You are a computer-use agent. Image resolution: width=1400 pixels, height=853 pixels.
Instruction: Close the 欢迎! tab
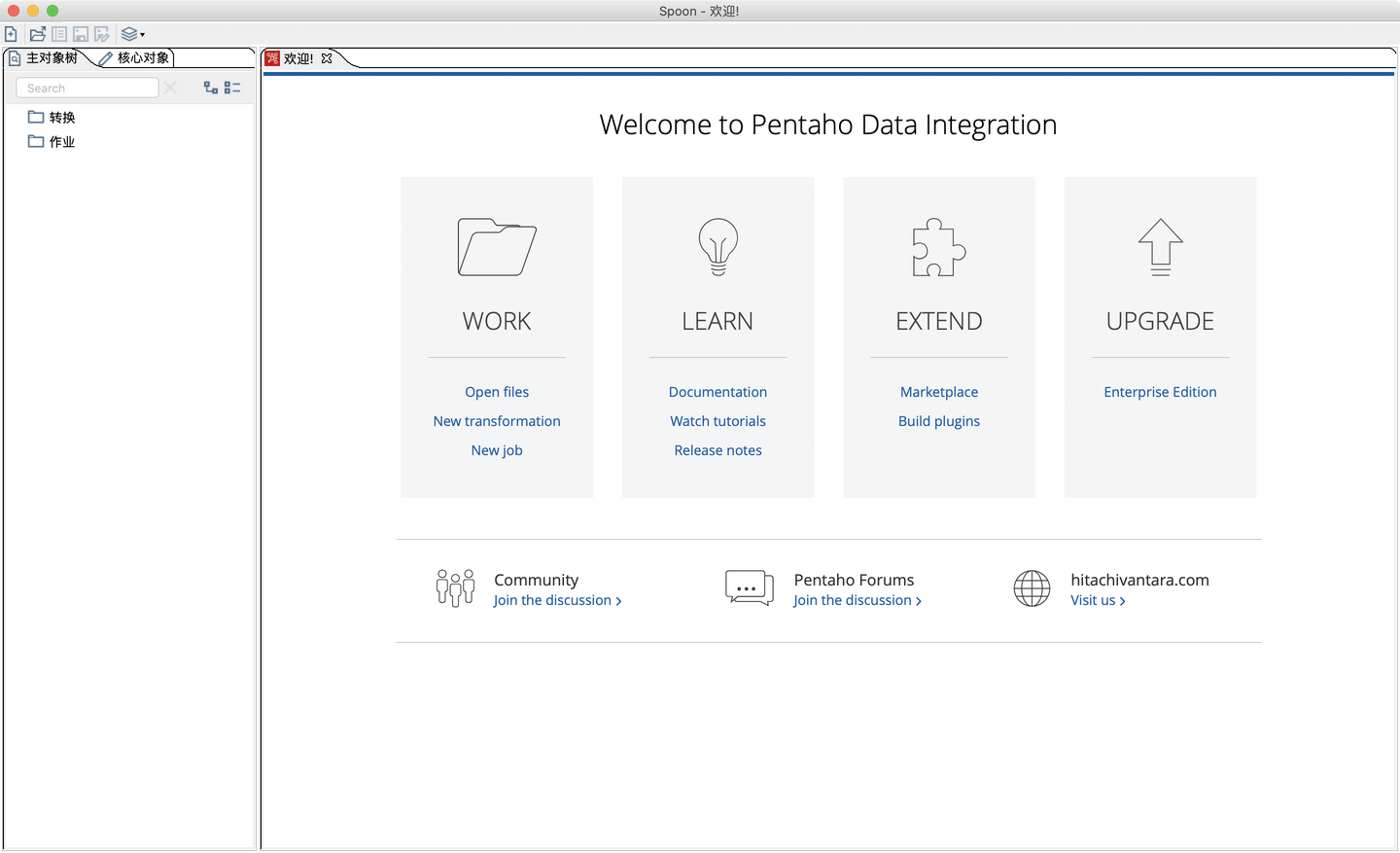[327, 58]
